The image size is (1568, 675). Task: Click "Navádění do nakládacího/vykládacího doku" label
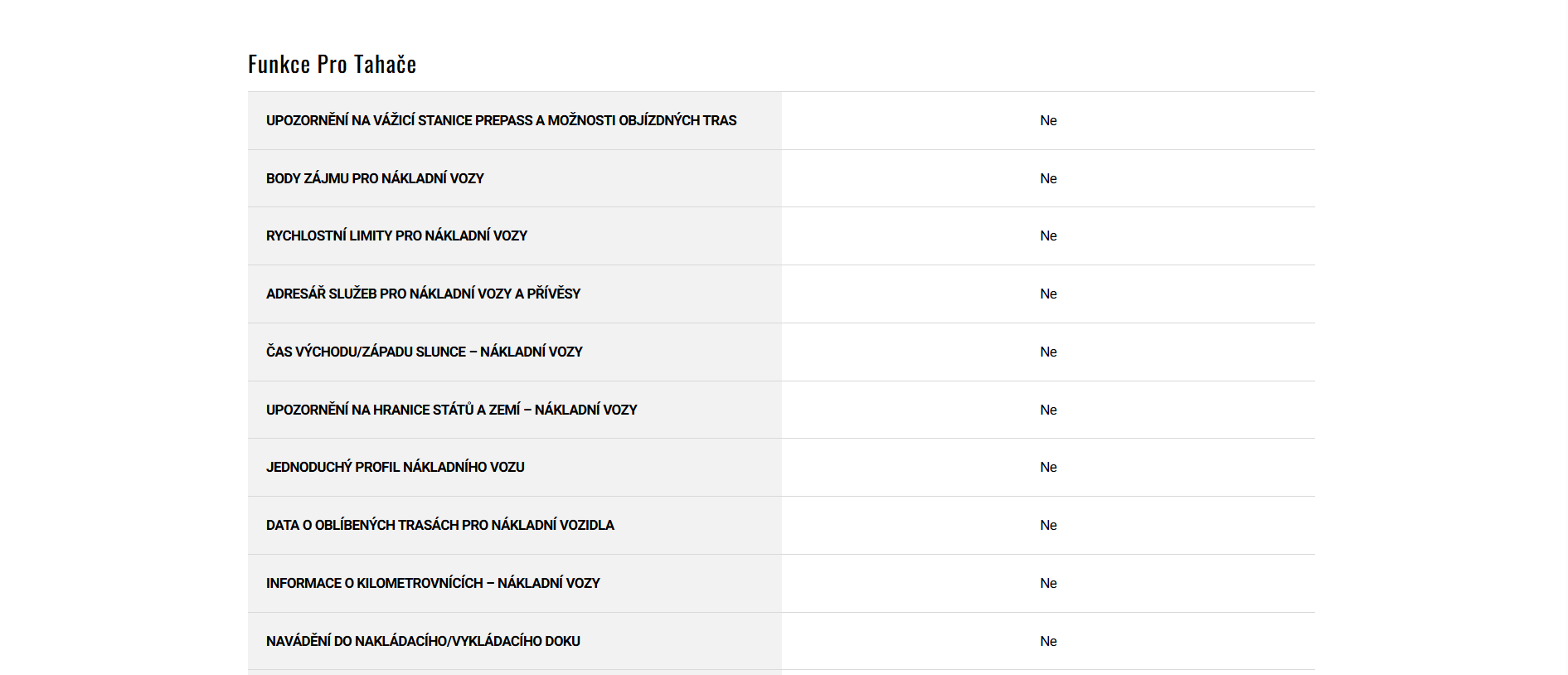(423, 642)
